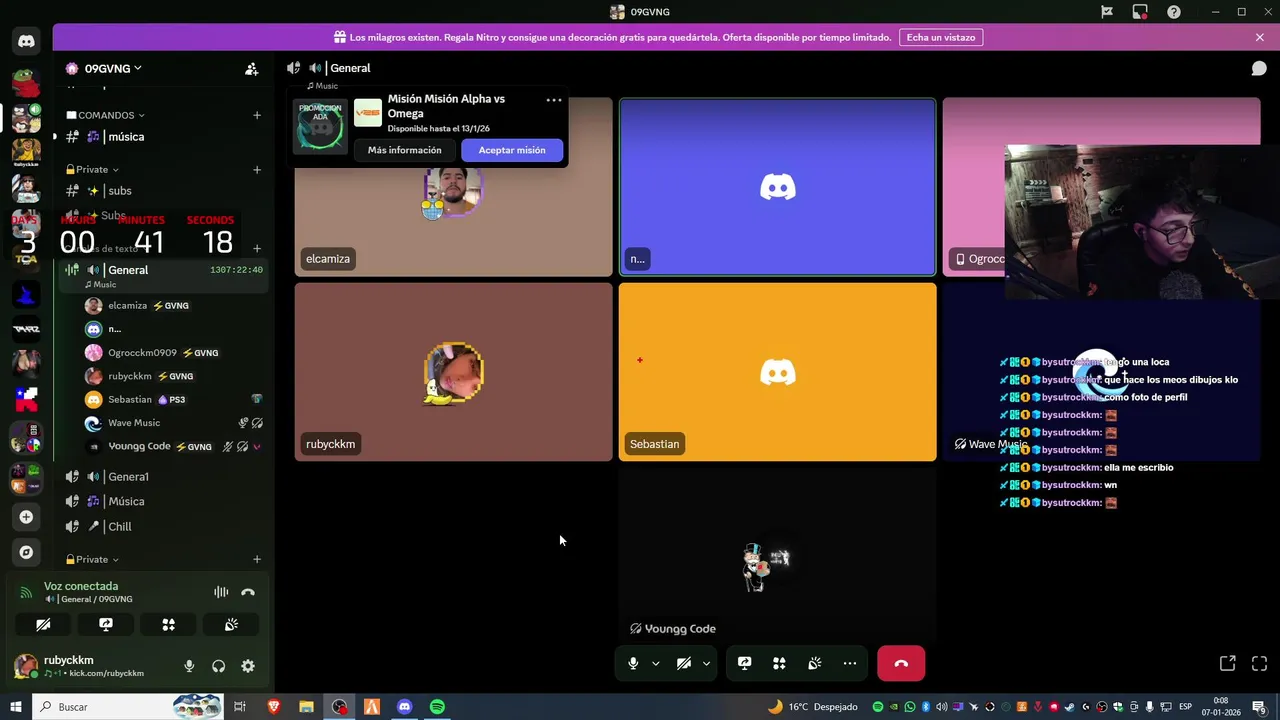Toggle microphone mute in user panel

point(189,666)
